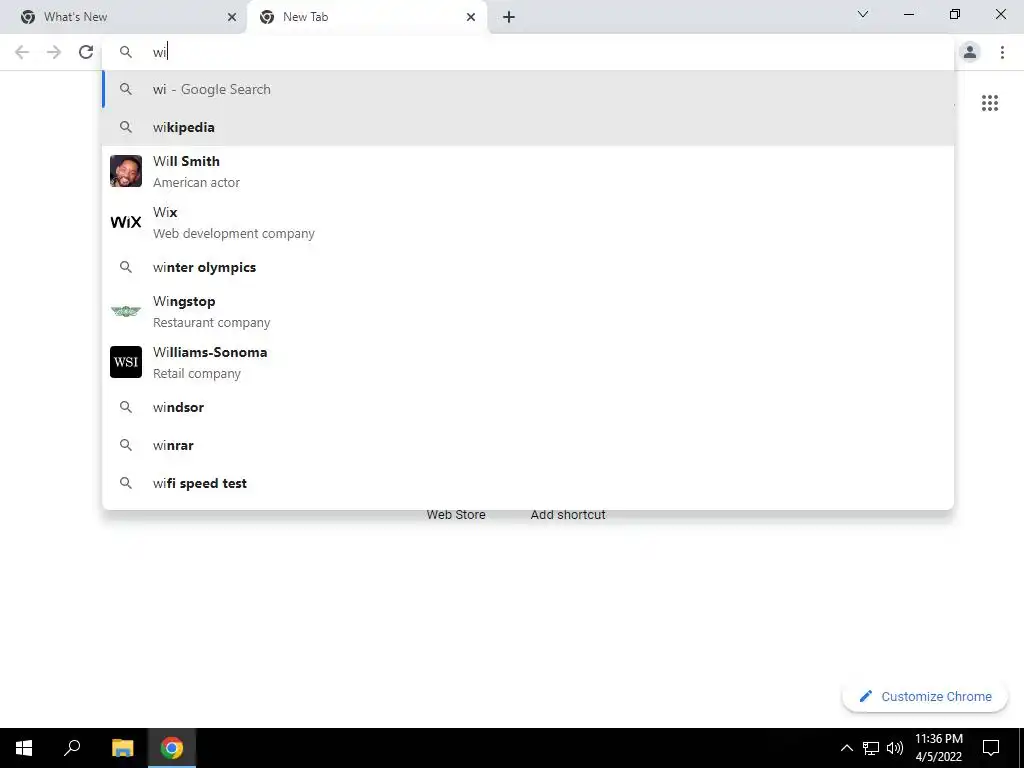Choose the winter olympics suggestion
The width and height of the screenshot is (1024, 768).
(x=528, y=267)
